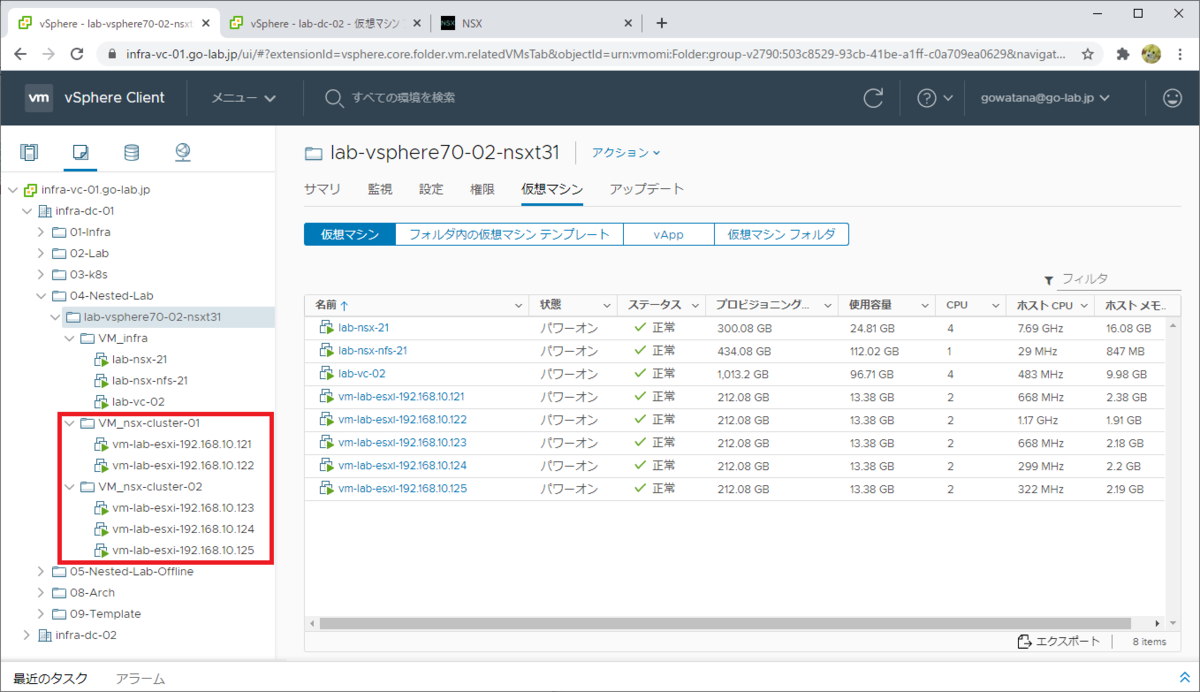
Task: Click the lab-vsphere70-02-nsxt31 folder title icon
Action: 314,153
